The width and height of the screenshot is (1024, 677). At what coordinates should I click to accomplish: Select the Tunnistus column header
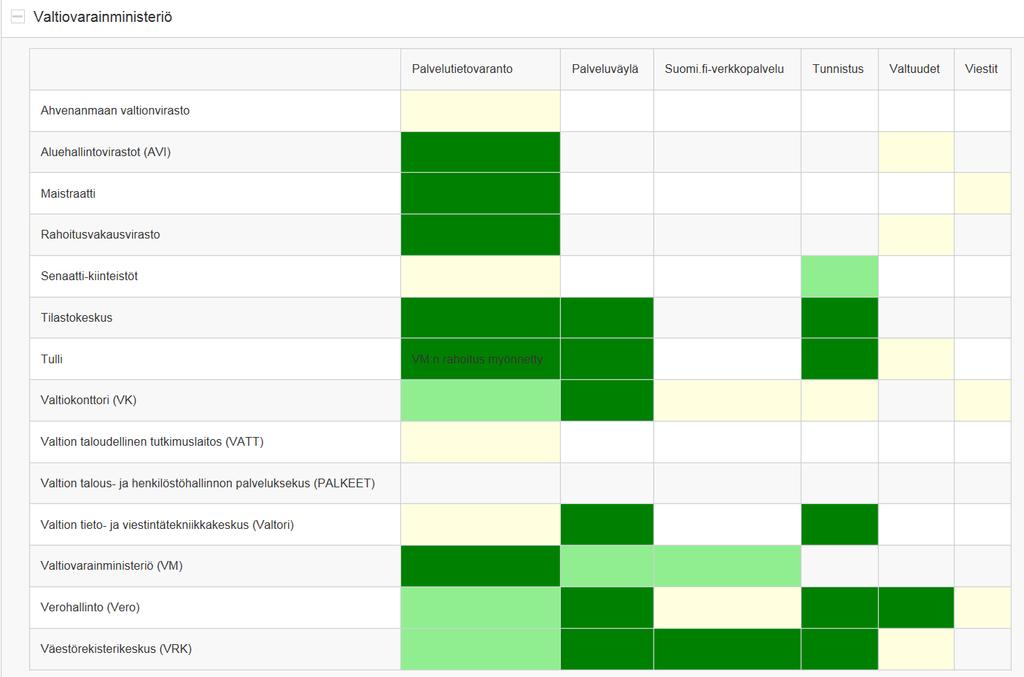pyautogui.click(x=838, y=69)
